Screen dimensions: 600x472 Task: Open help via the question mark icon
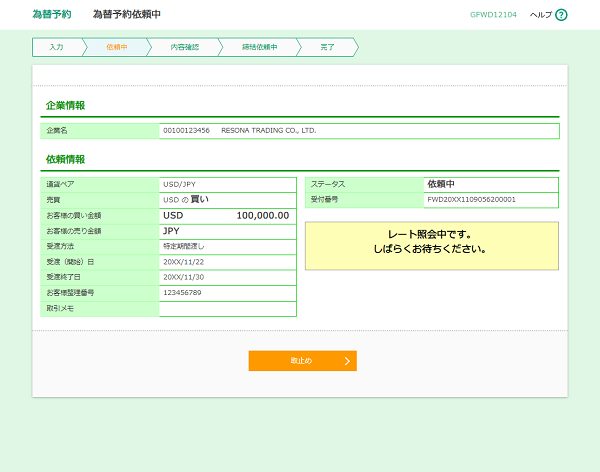(x=561, y=15)
